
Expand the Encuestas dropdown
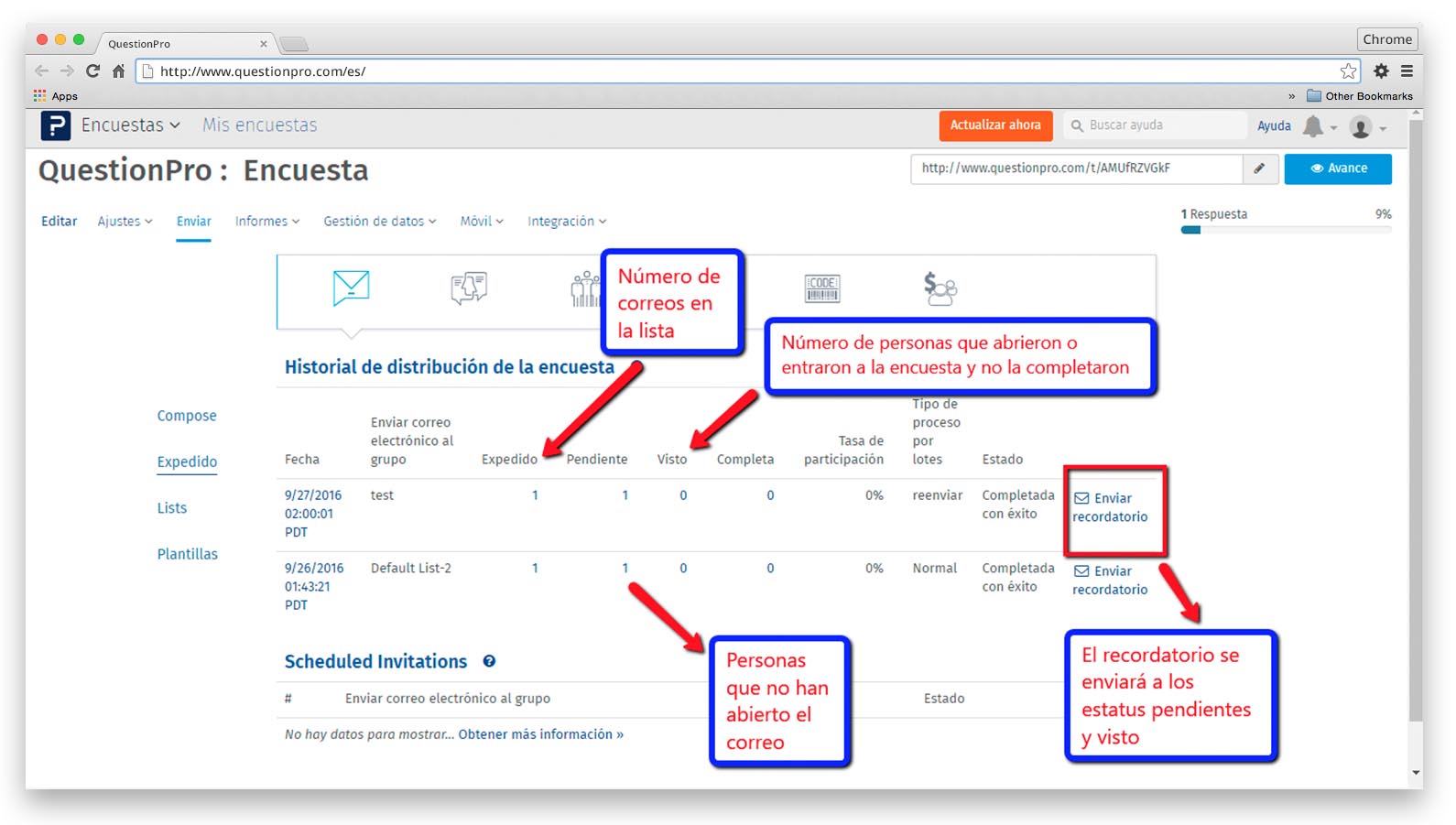[x=131, y=125]
